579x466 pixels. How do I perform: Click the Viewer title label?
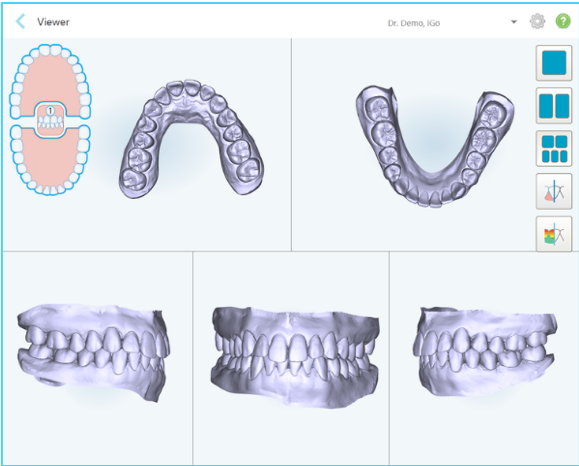click(x=53, y=22)
